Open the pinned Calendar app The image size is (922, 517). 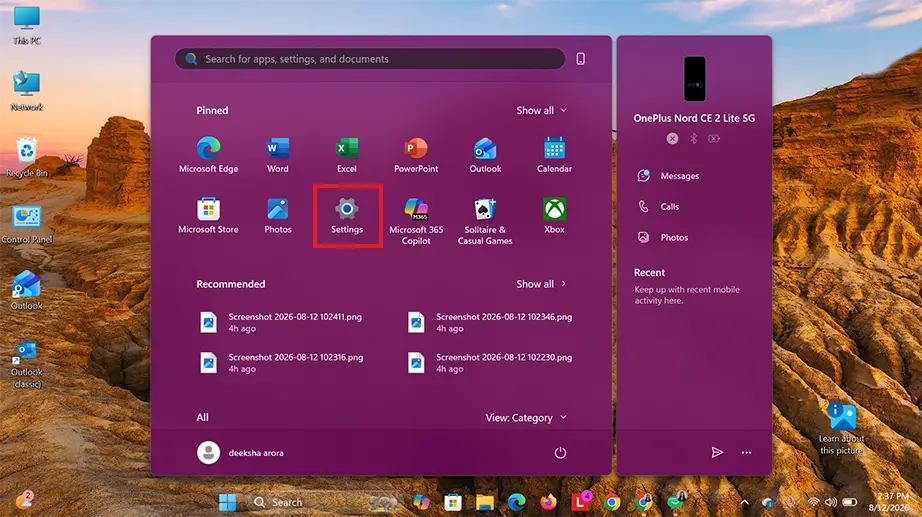click(554, 154)
